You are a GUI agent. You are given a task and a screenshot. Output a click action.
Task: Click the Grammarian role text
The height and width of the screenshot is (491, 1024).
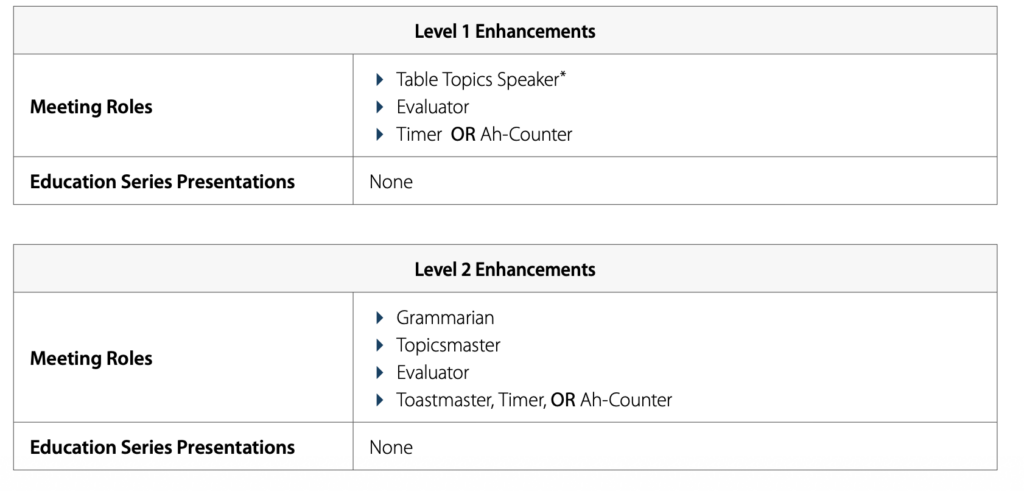coord(445,318)
